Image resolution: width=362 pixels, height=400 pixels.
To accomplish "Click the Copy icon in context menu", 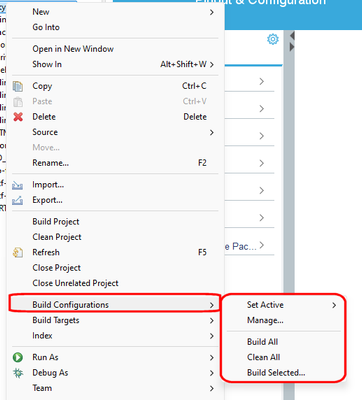I will (18, 86).
